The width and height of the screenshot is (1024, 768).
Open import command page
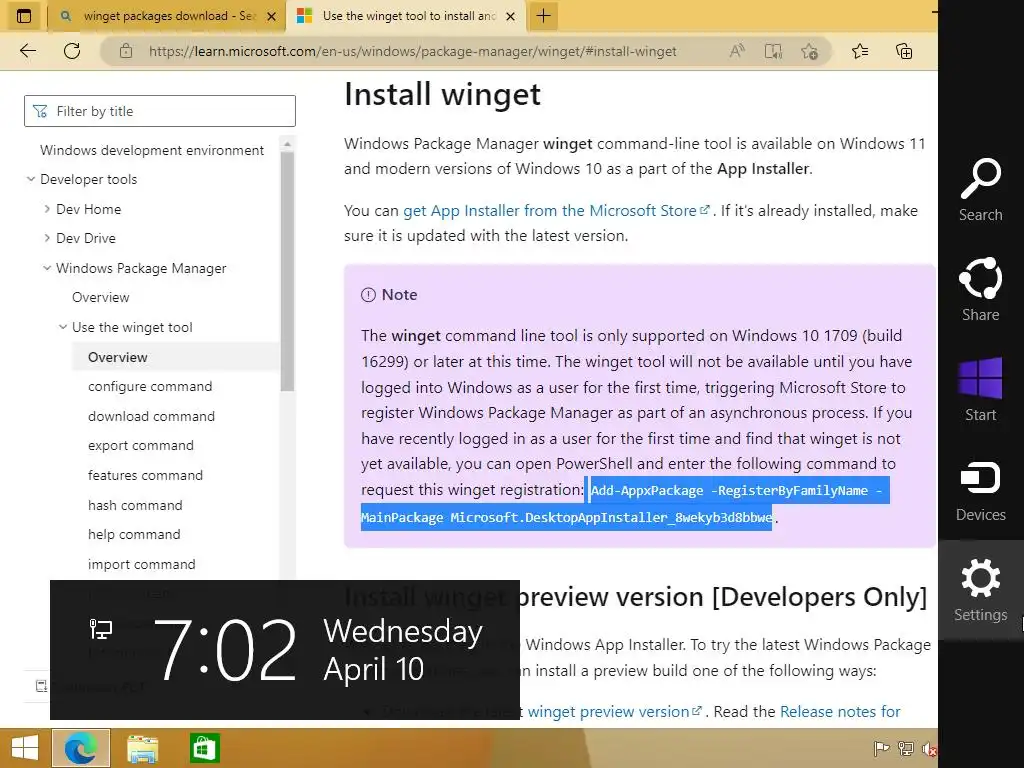coord(142,564)
